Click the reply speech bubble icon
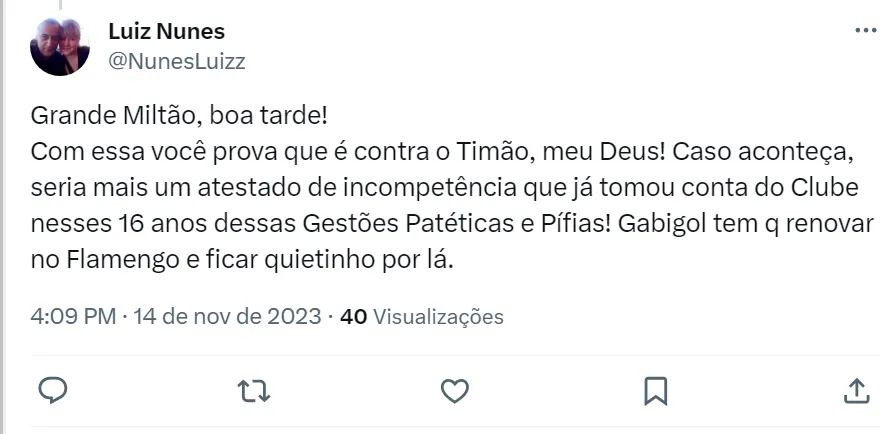 click(52, 389)
